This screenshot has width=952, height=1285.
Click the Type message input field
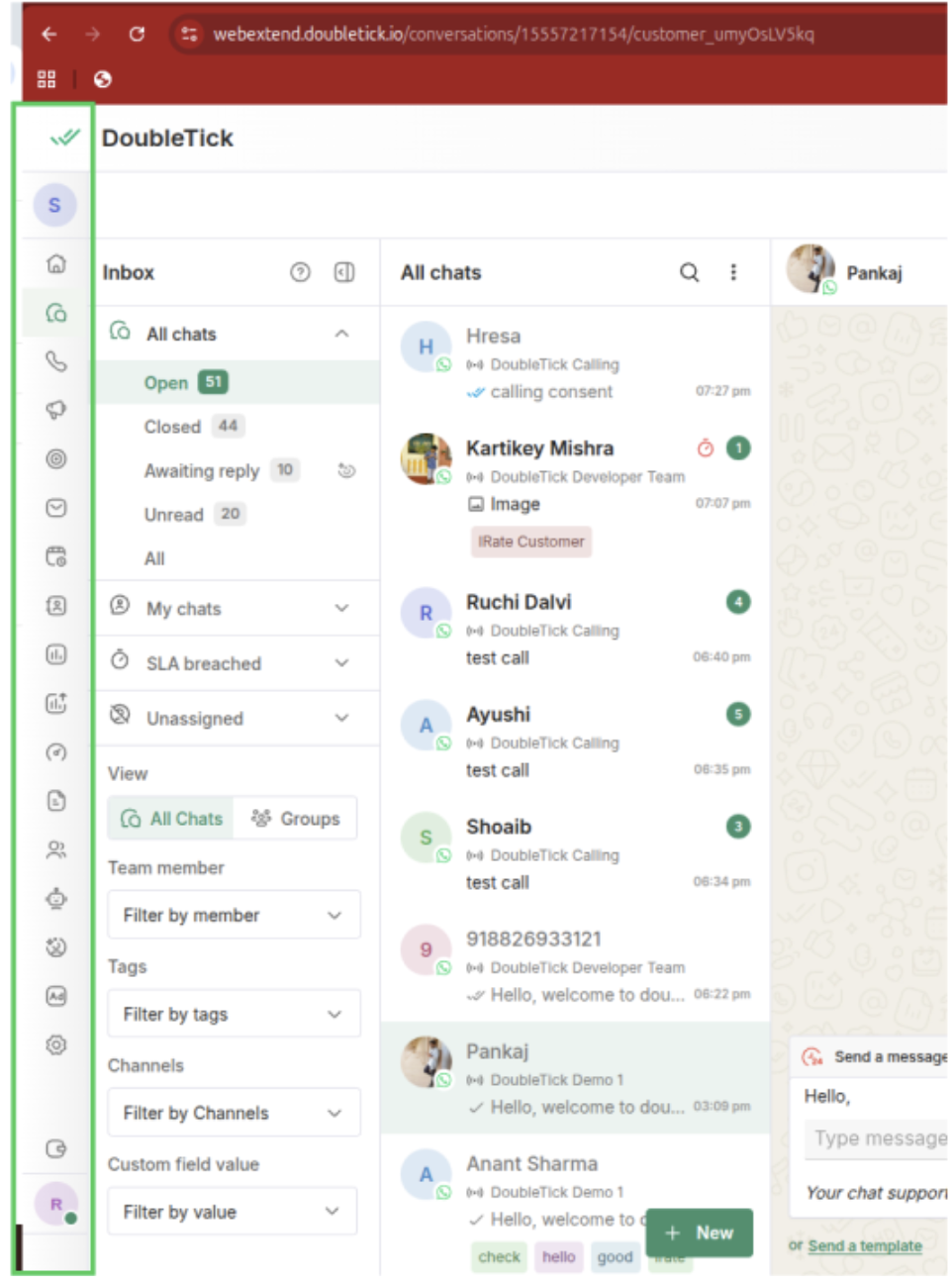click(877, 1138)
